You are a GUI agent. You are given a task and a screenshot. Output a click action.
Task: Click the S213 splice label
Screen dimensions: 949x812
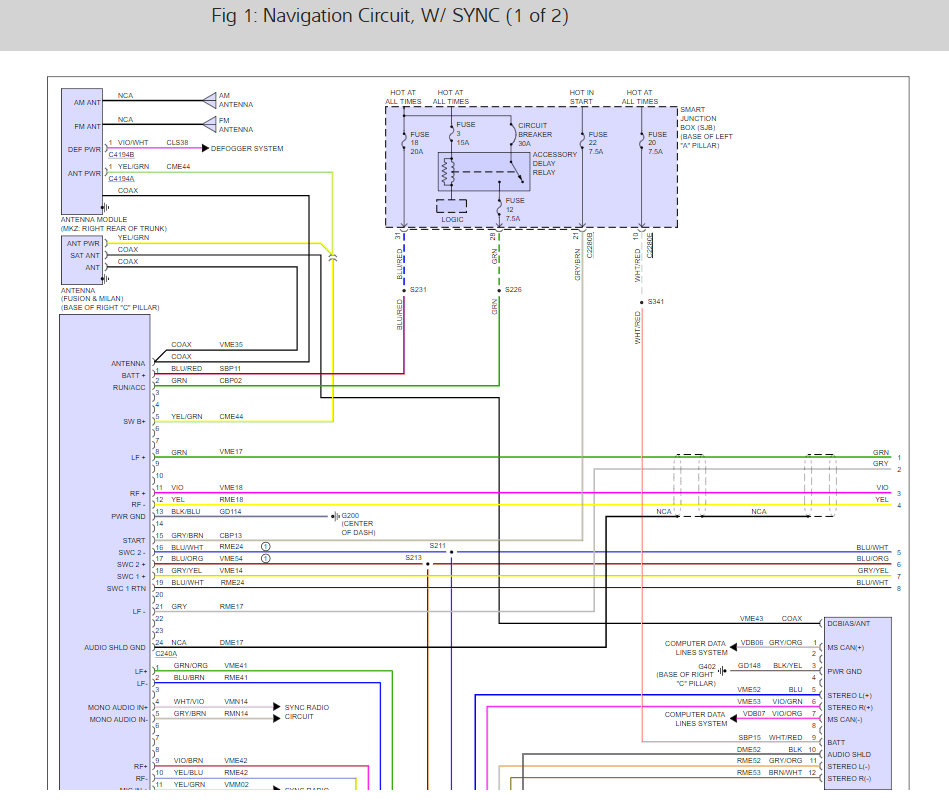[413, 558]
